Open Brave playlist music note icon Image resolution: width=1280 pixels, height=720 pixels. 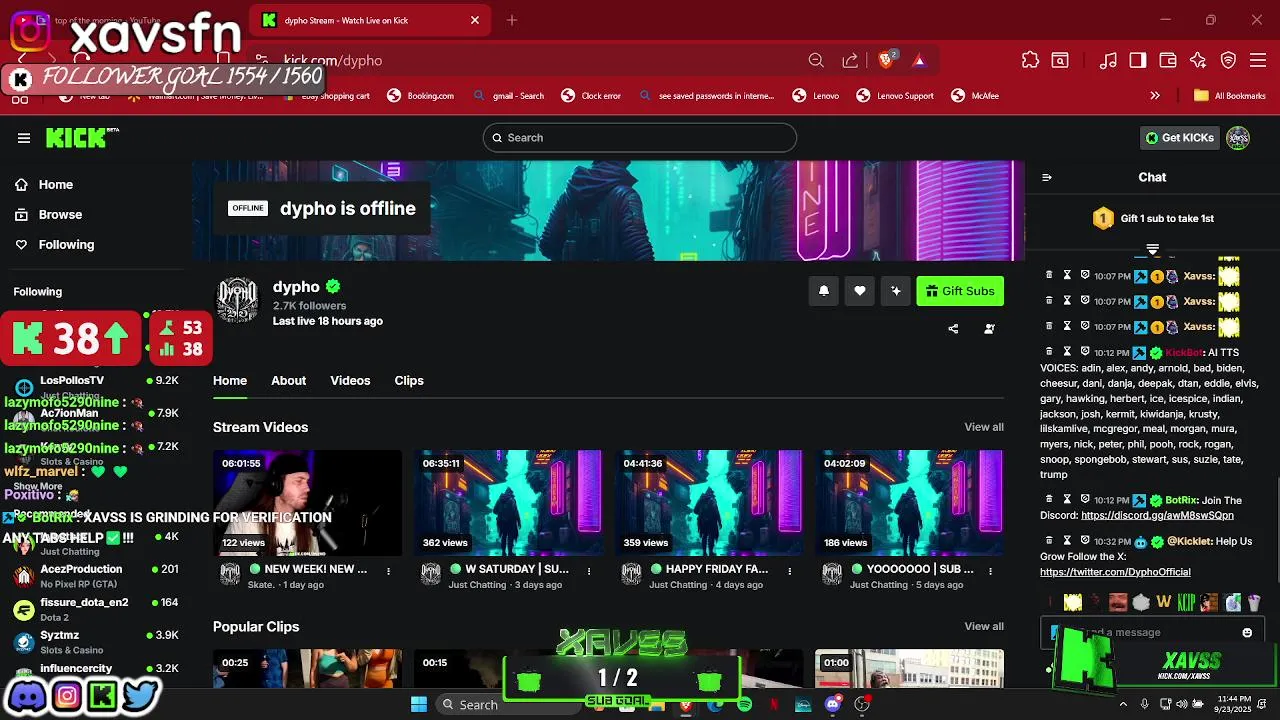pyautogui.click(x=1108, y=60)
